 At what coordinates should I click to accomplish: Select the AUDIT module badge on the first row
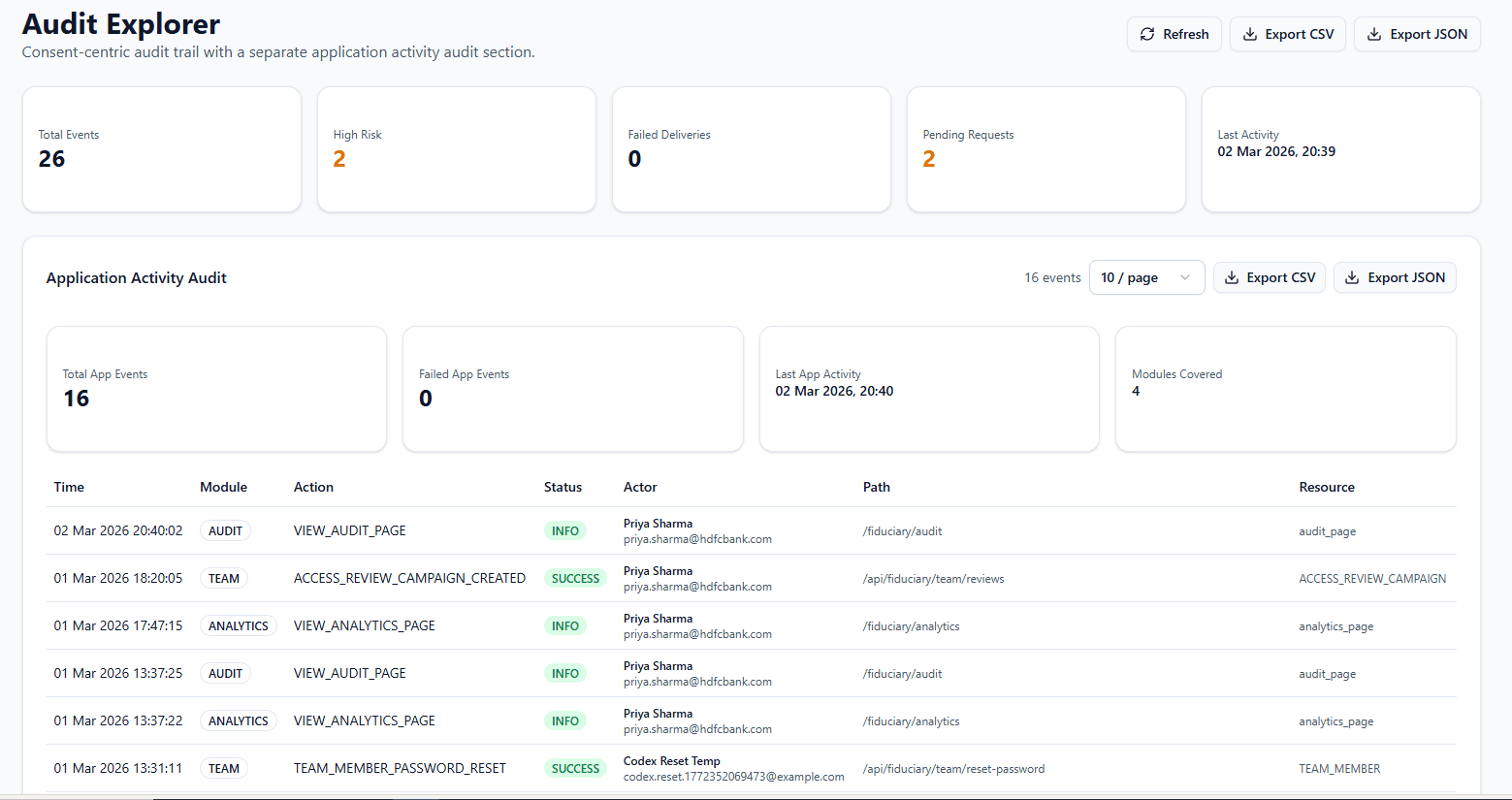(x=225, y=530)
